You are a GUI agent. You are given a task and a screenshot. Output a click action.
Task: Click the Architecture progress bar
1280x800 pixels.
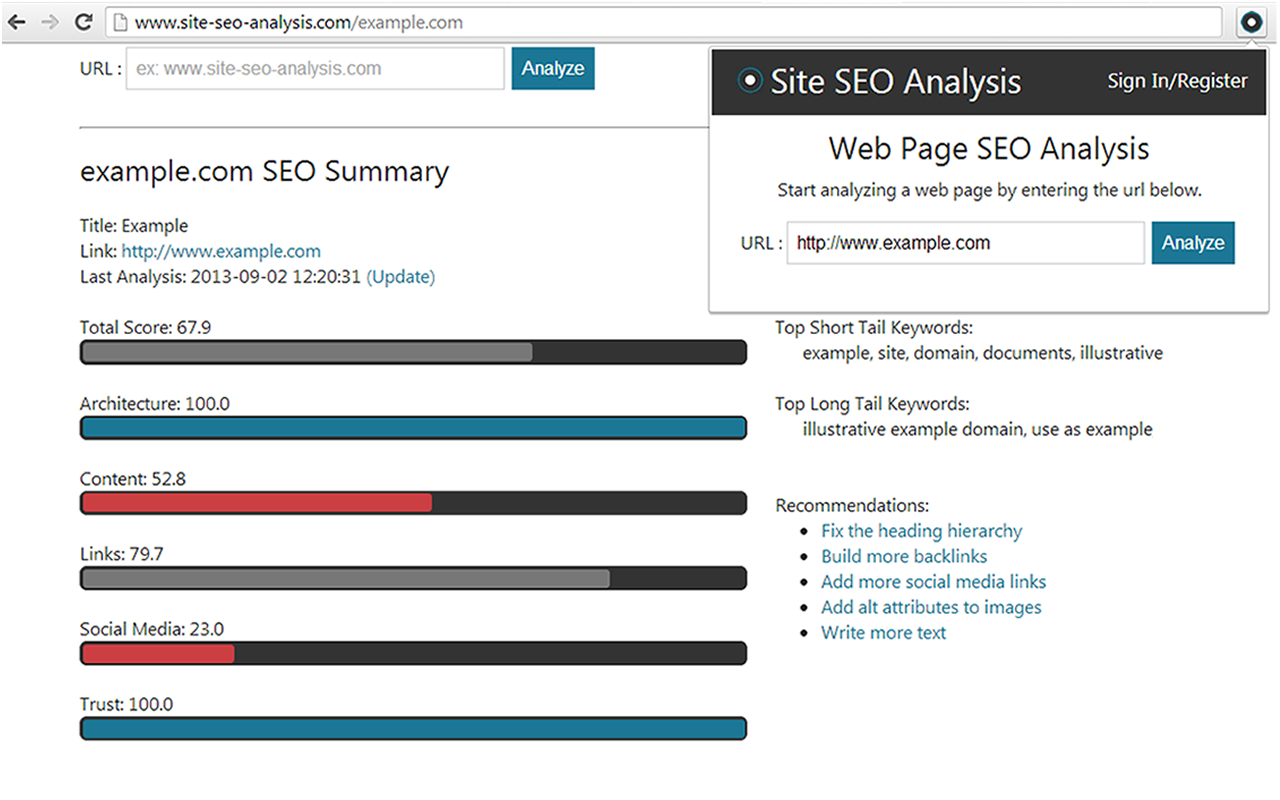pyautogui.click(x=413, y=428)
